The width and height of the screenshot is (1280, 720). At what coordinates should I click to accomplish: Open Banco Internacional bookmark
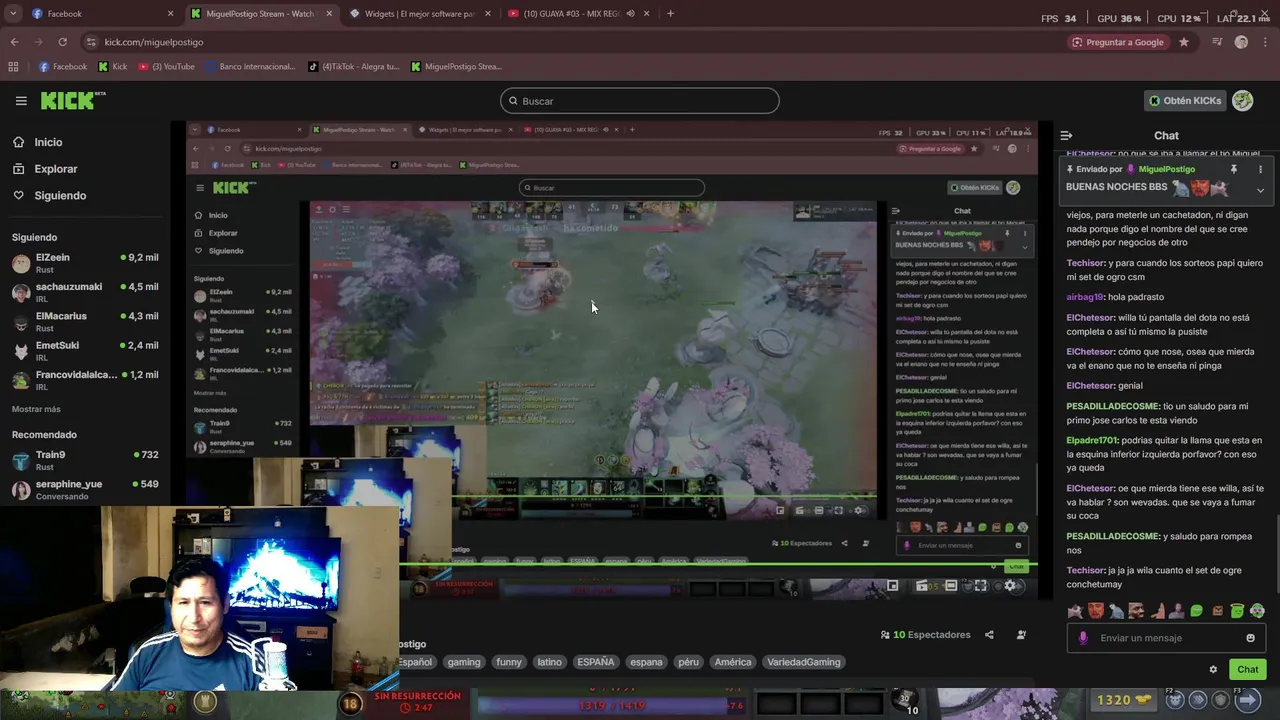pos(250,67)
